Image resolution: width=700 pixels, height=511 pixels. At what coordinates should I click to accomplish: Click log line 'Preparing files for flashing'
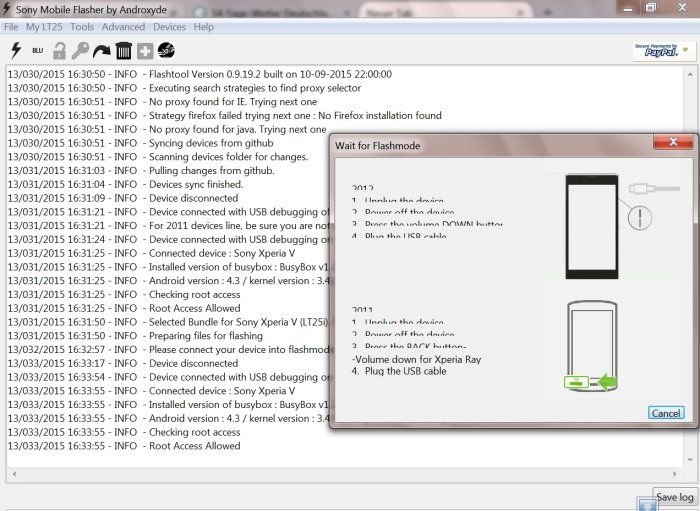135,336
